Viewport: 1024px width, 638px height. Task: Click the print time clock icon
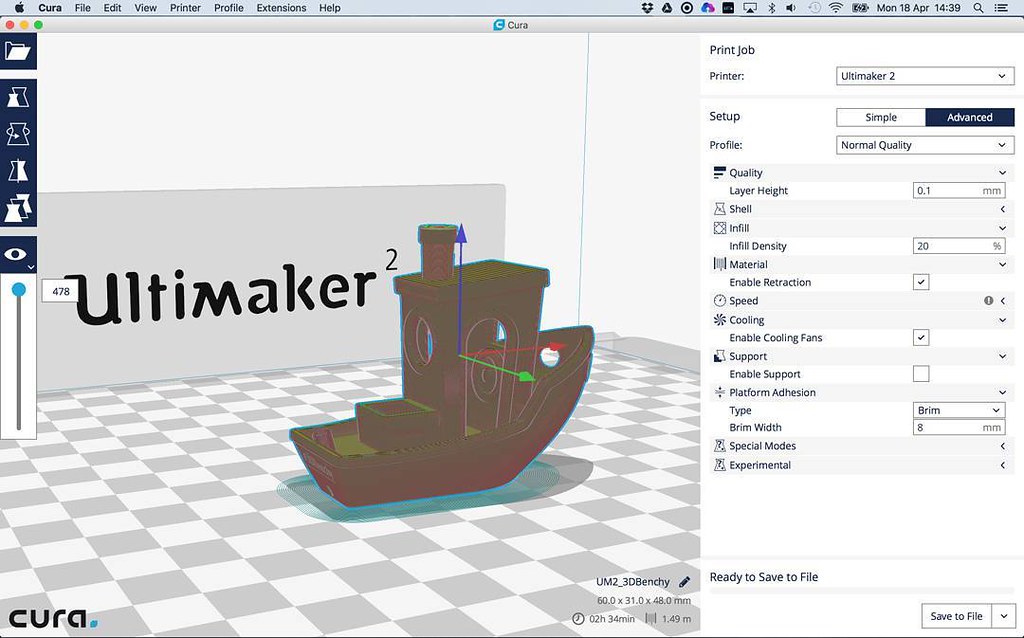pos(578,618)
